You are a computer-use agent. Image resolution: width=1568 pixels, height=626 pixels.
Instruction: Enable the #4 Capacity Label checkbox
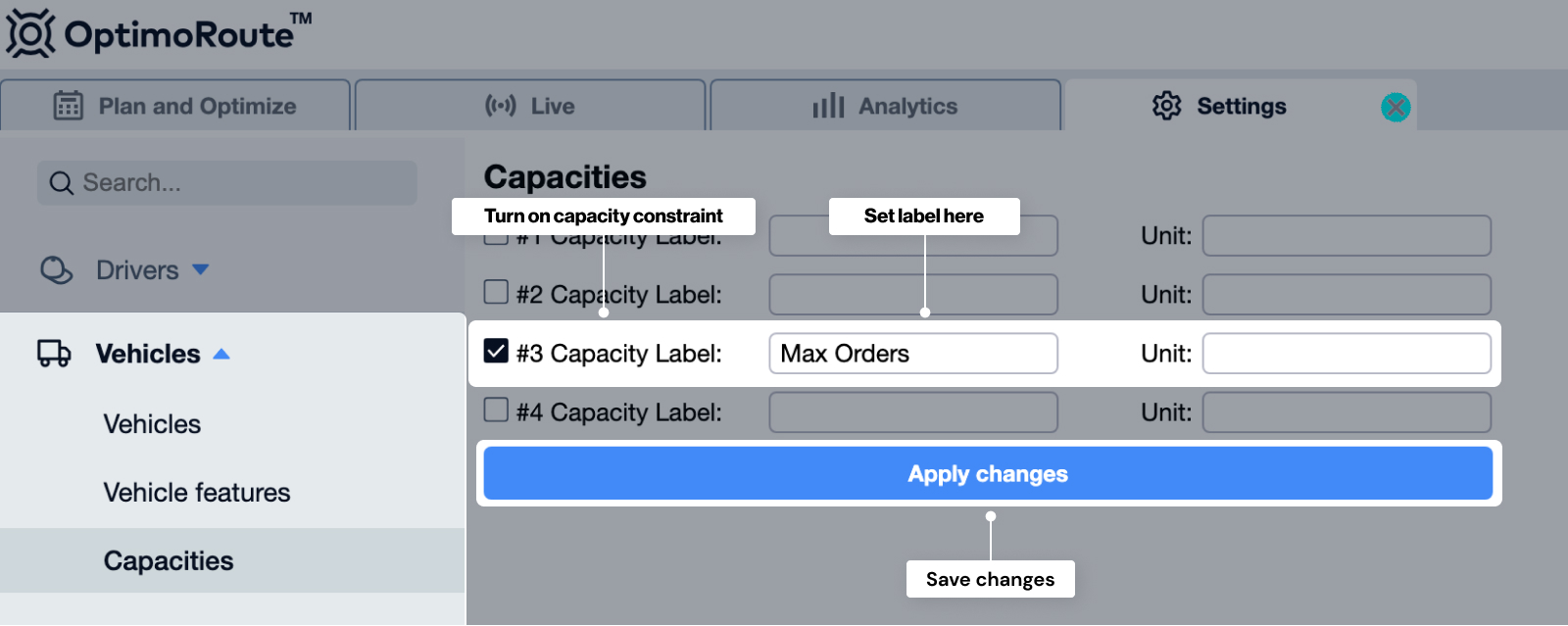[496, 409]
